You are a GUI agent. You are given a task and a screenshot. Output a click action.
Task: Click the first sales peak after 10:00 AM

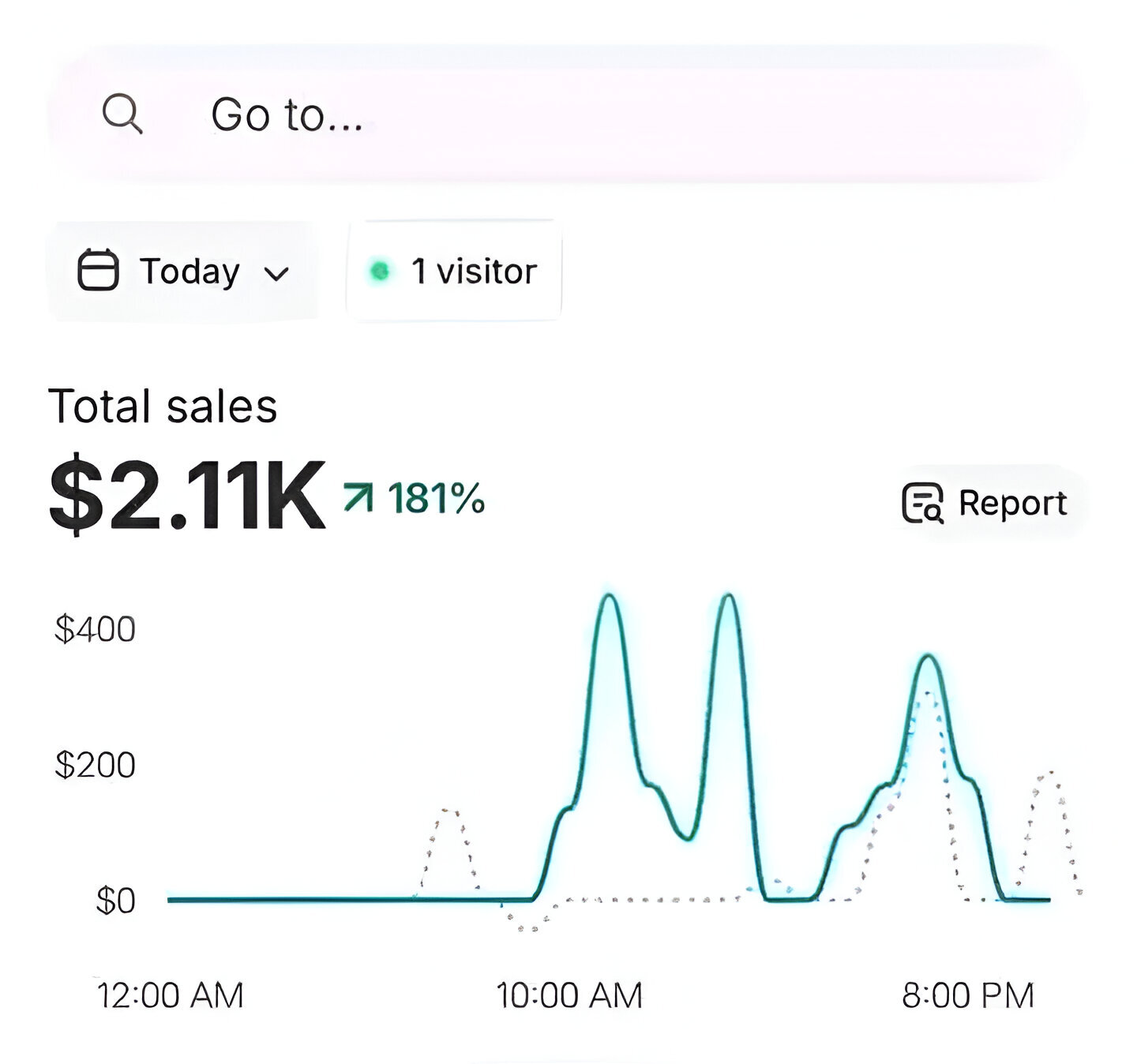[609, 596]
